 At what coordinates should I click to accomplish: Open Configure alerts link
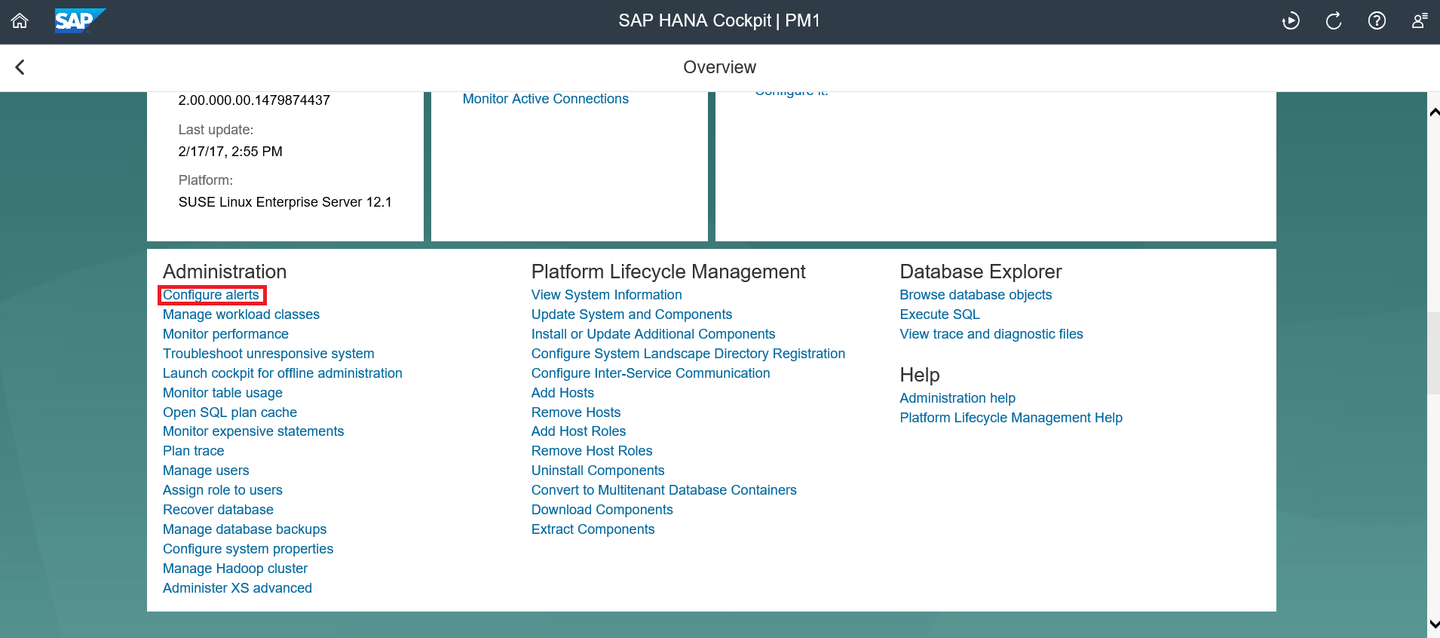point(211,295)
